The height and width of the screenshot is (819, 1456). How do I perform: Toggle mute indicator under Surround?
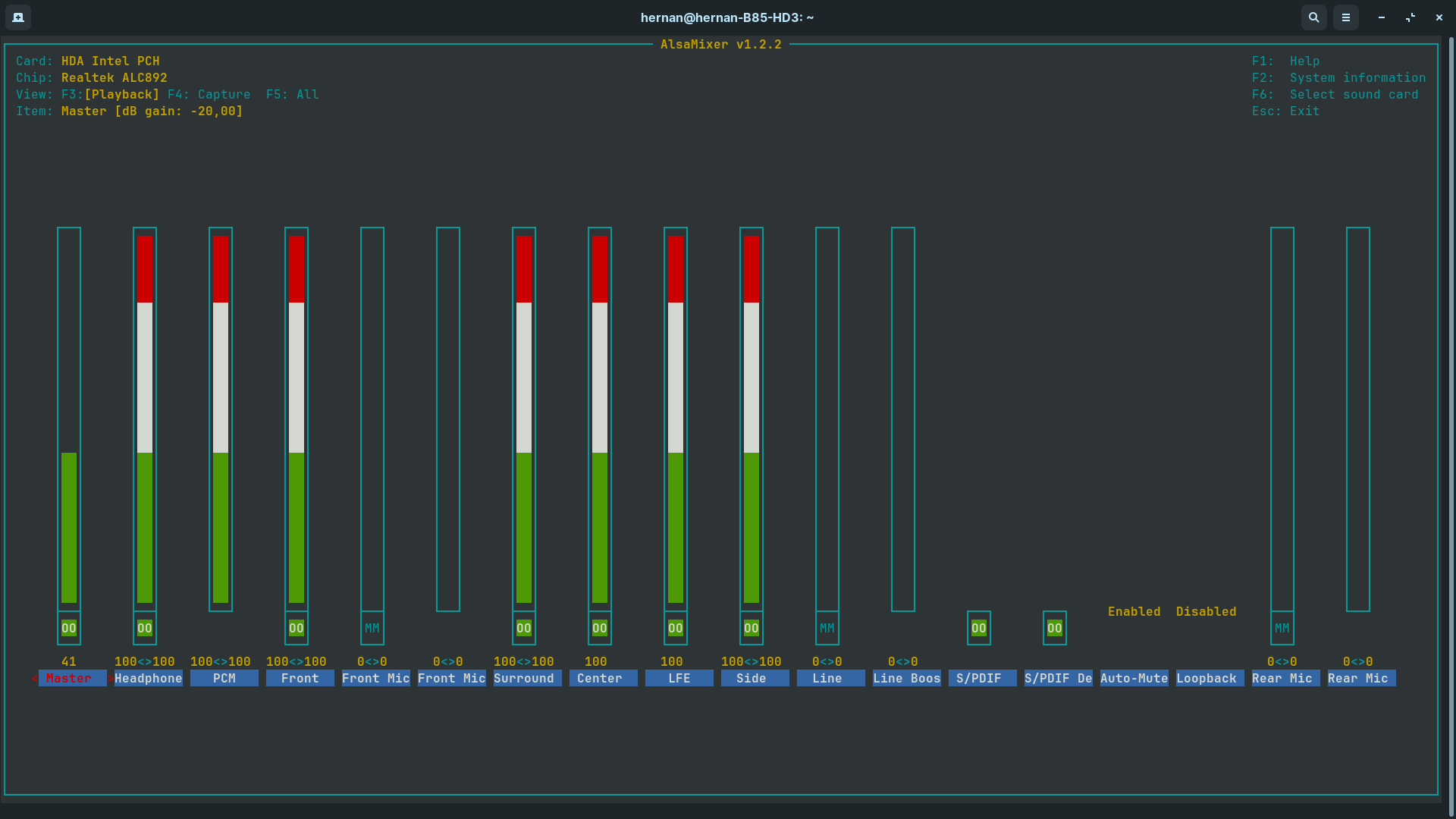pyautogui.click(x=524, y=628)
